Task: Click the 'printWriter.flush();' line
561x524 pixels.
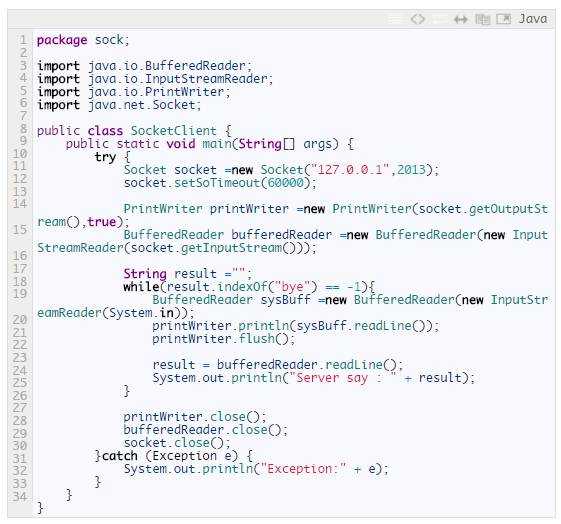Action: (x=224, y=339)
